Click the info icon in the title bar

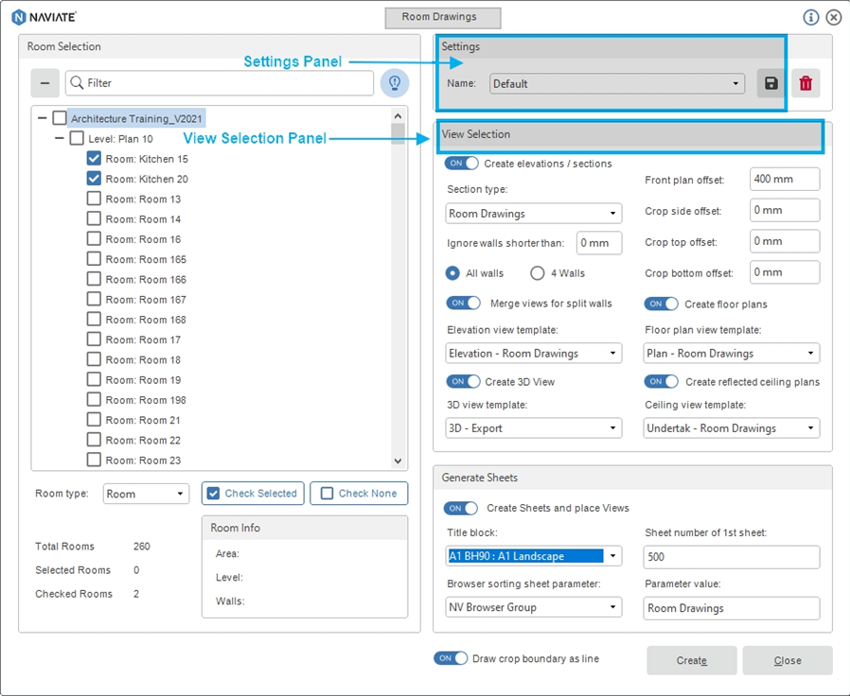[811, 17]
